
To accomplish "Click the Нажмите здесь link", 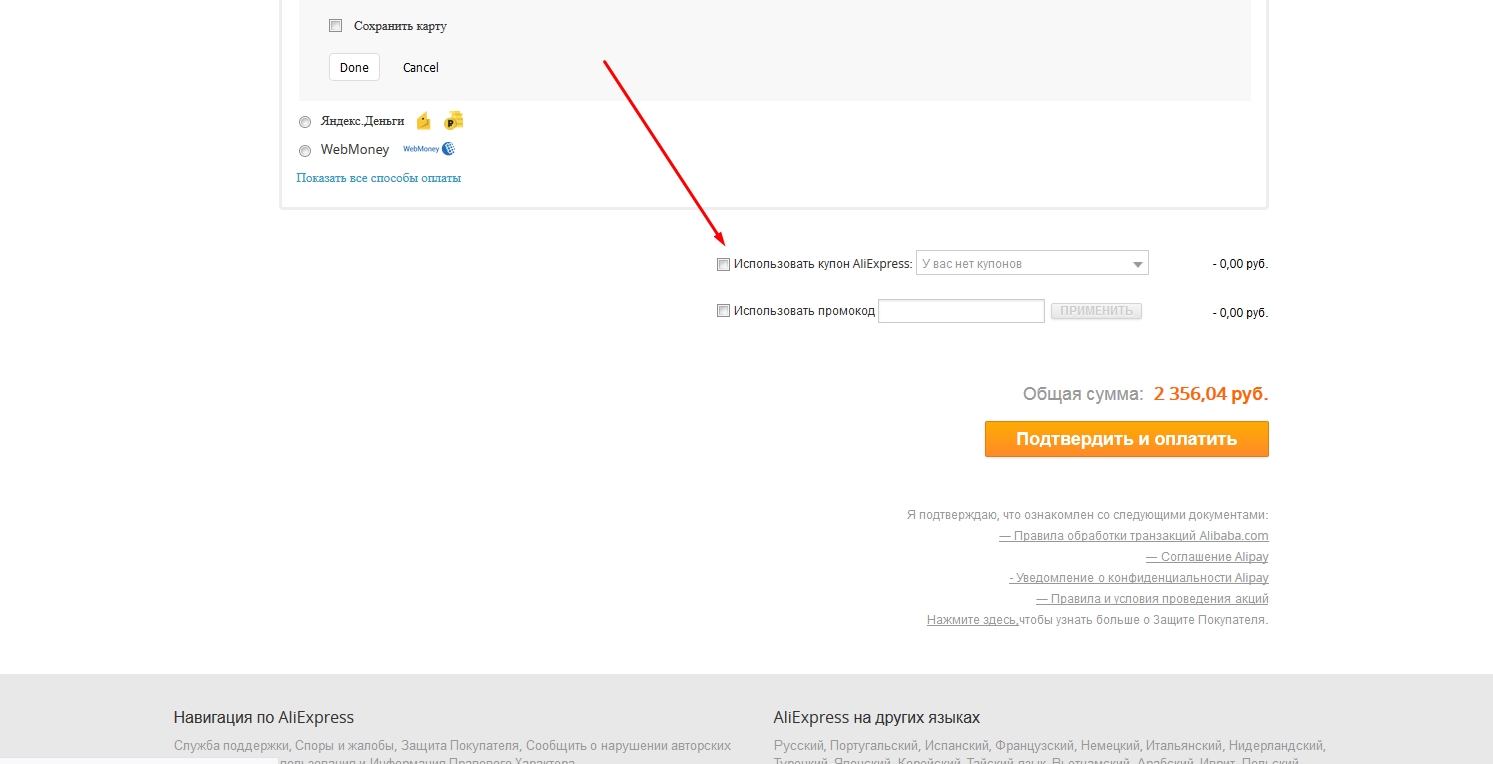I will tap(972, 620).
